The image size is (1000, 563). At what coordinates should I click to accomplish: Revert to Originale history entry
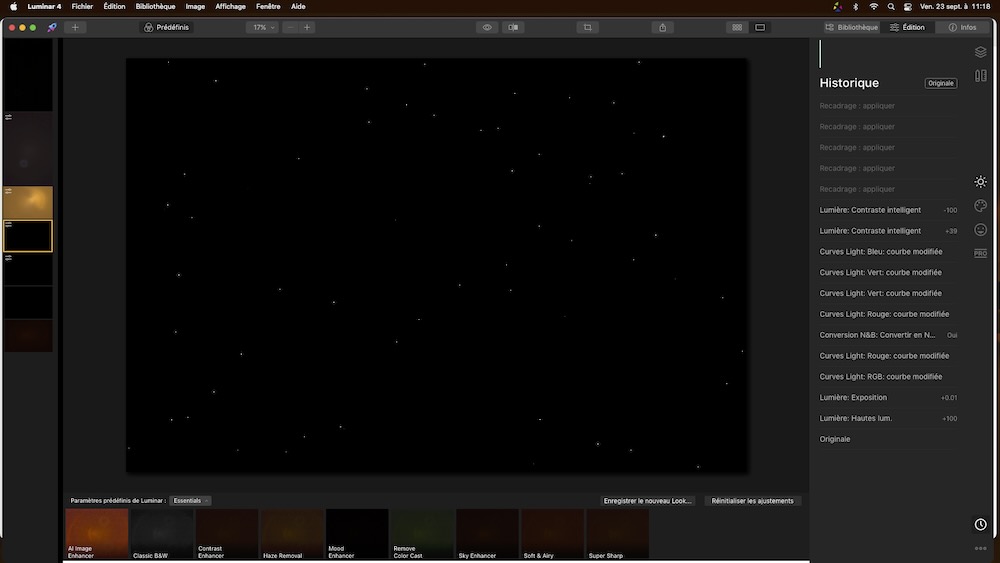tap(888, 439)
